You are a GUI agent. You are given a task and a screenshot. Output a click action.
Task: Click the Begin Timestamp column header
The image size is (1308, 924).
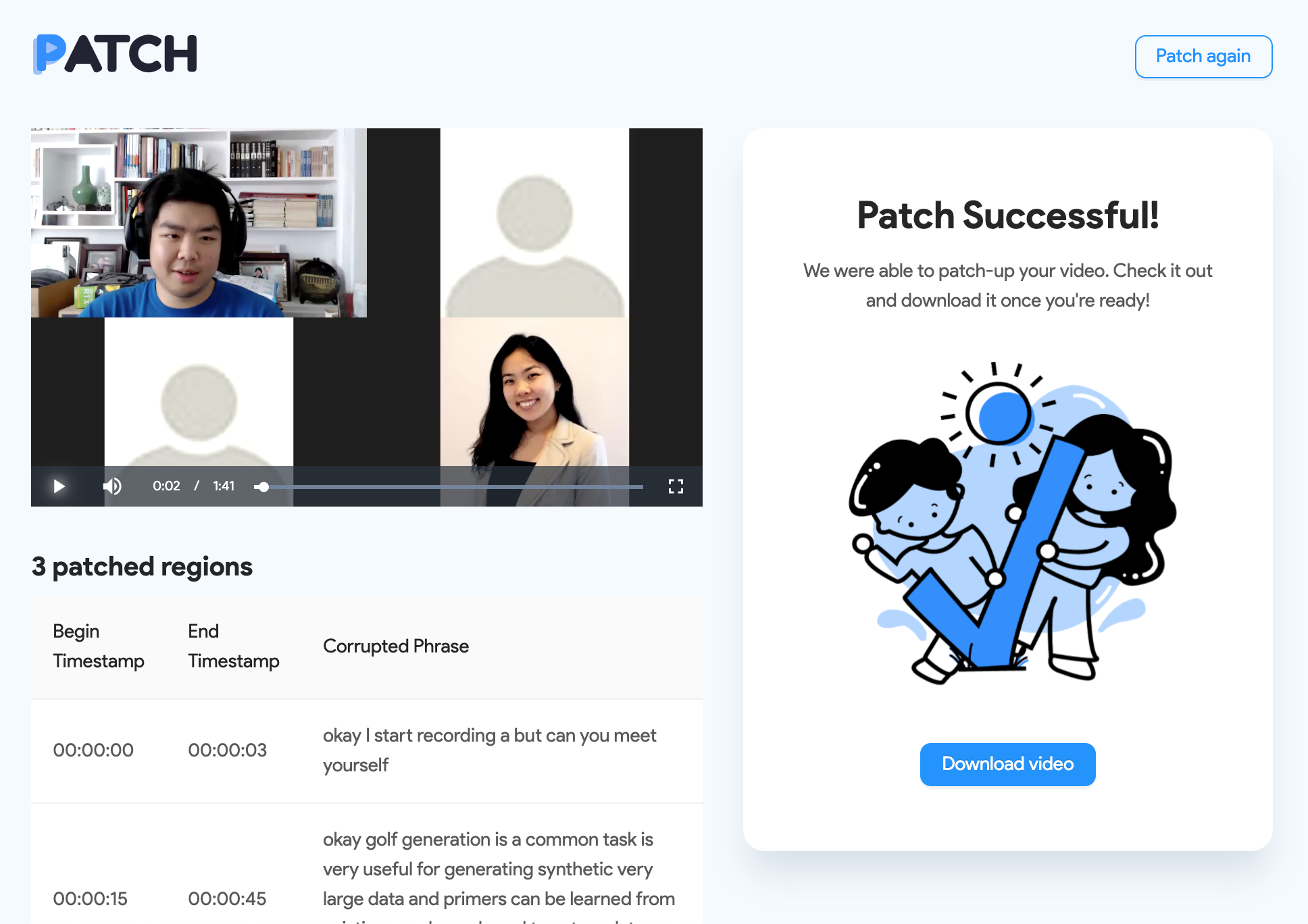(99, 646)
